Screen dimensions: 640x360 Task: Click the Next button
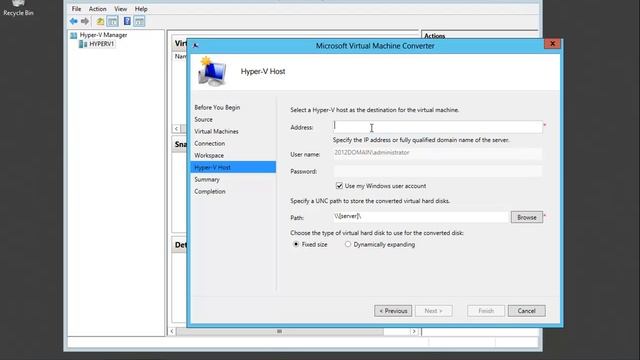point(433,311)
